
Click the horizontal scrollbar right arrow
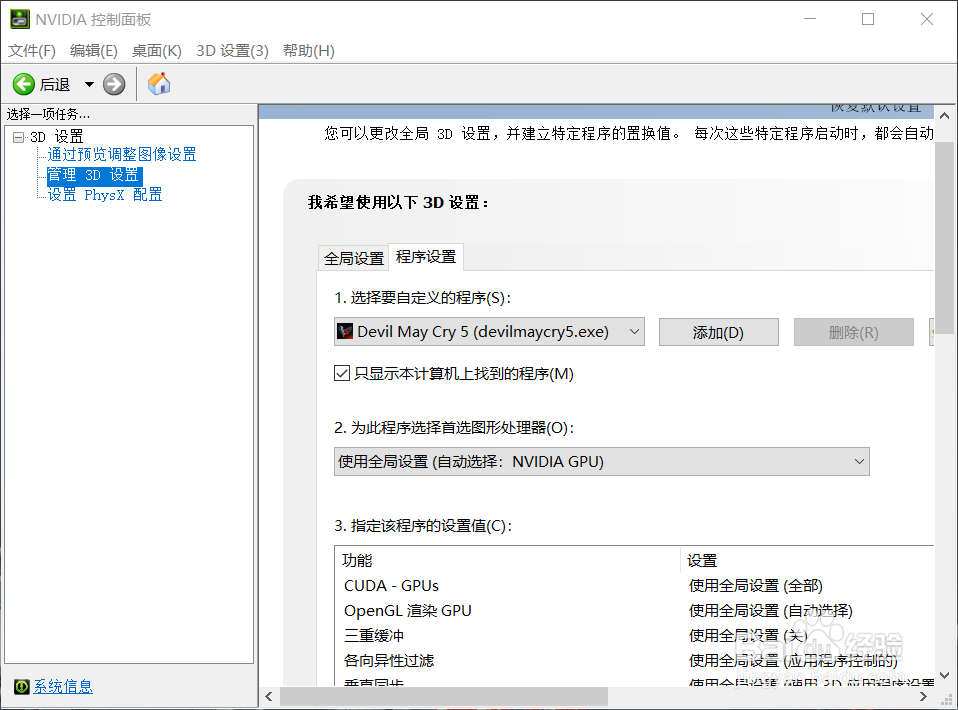click(x=923, y=697)
